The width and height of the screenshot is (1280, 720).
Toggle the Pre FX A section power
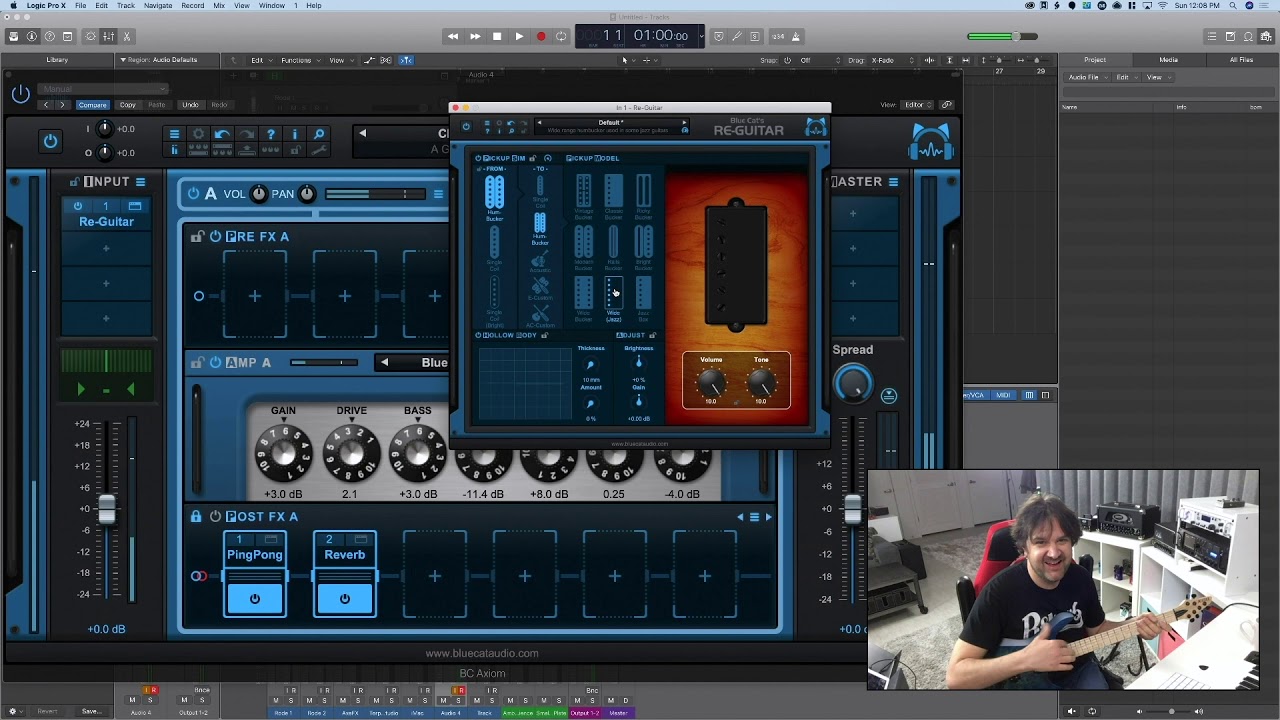[x=215, y=237]
